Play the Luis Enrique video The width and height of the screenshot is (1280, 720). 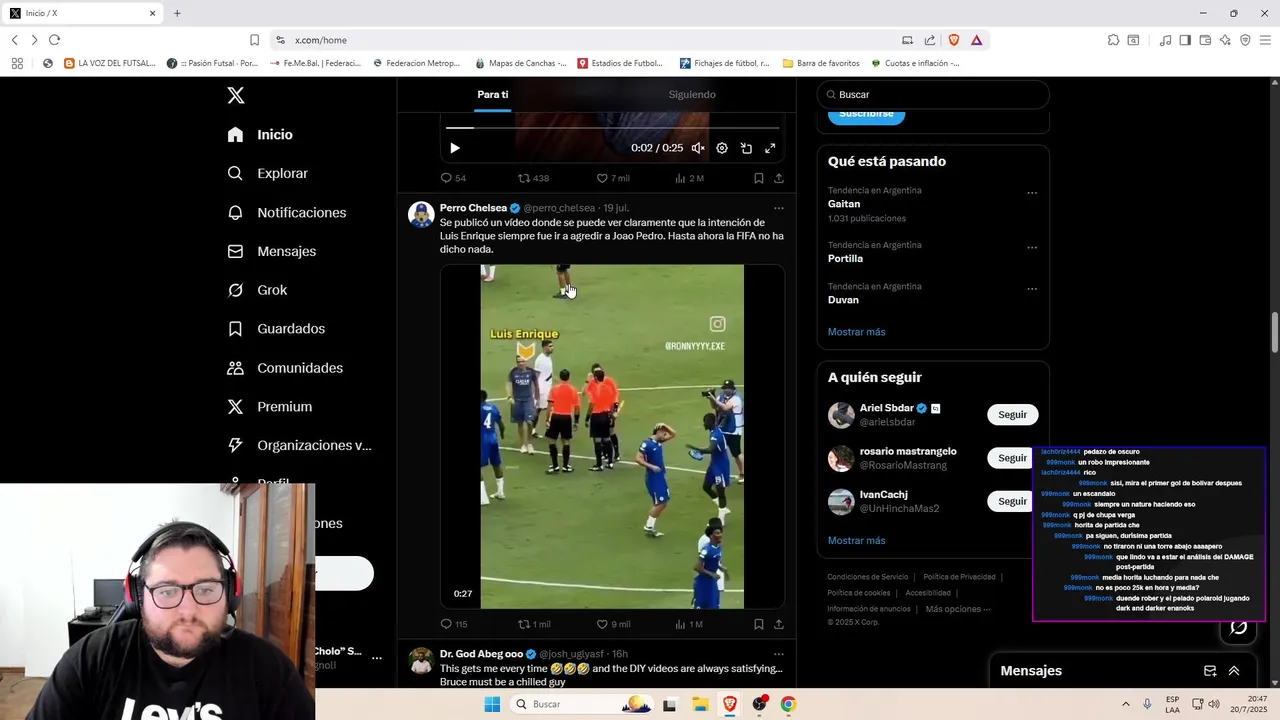click(612, 437)
